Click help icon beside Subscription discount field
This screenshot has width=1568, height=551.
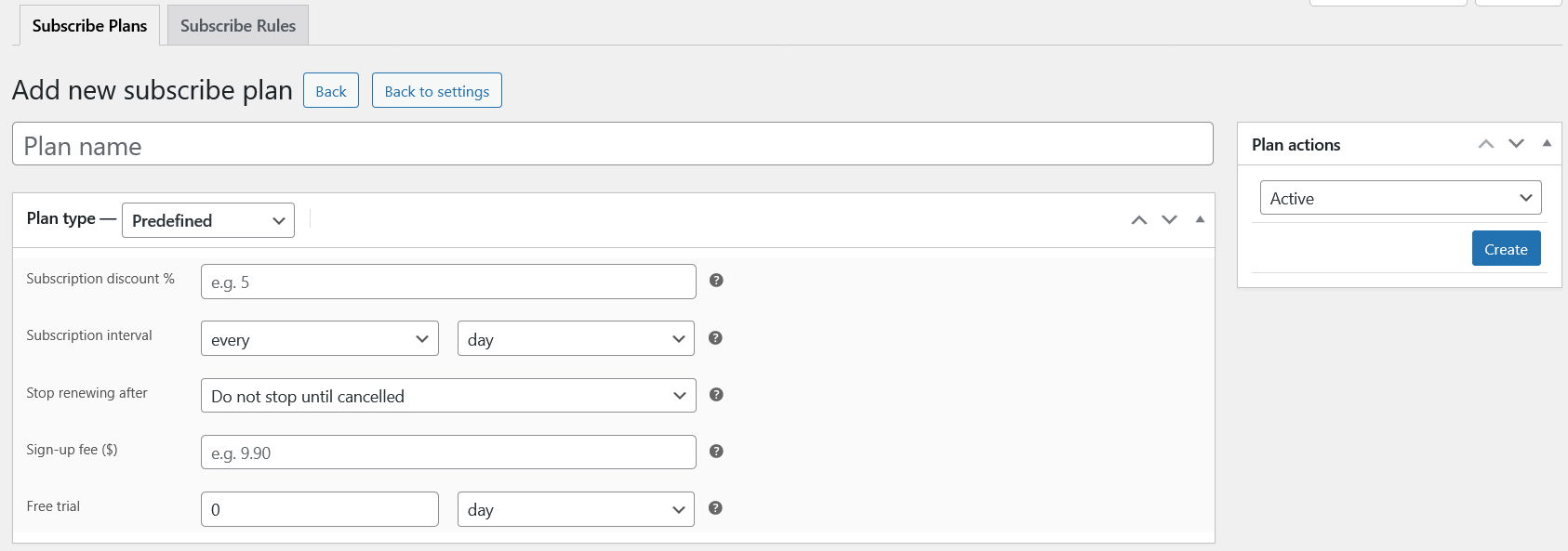716,281
